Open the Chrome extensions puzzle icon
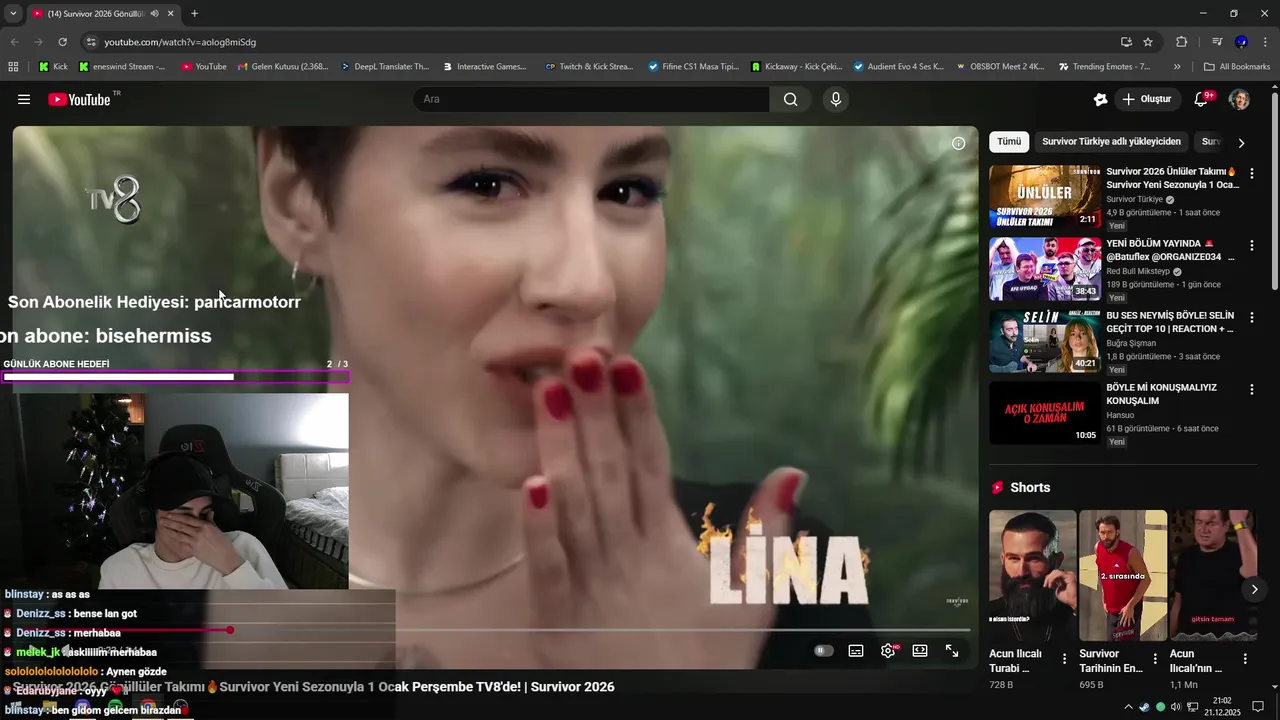Viewport: 1280px width, 720px height. [1181, 42]
